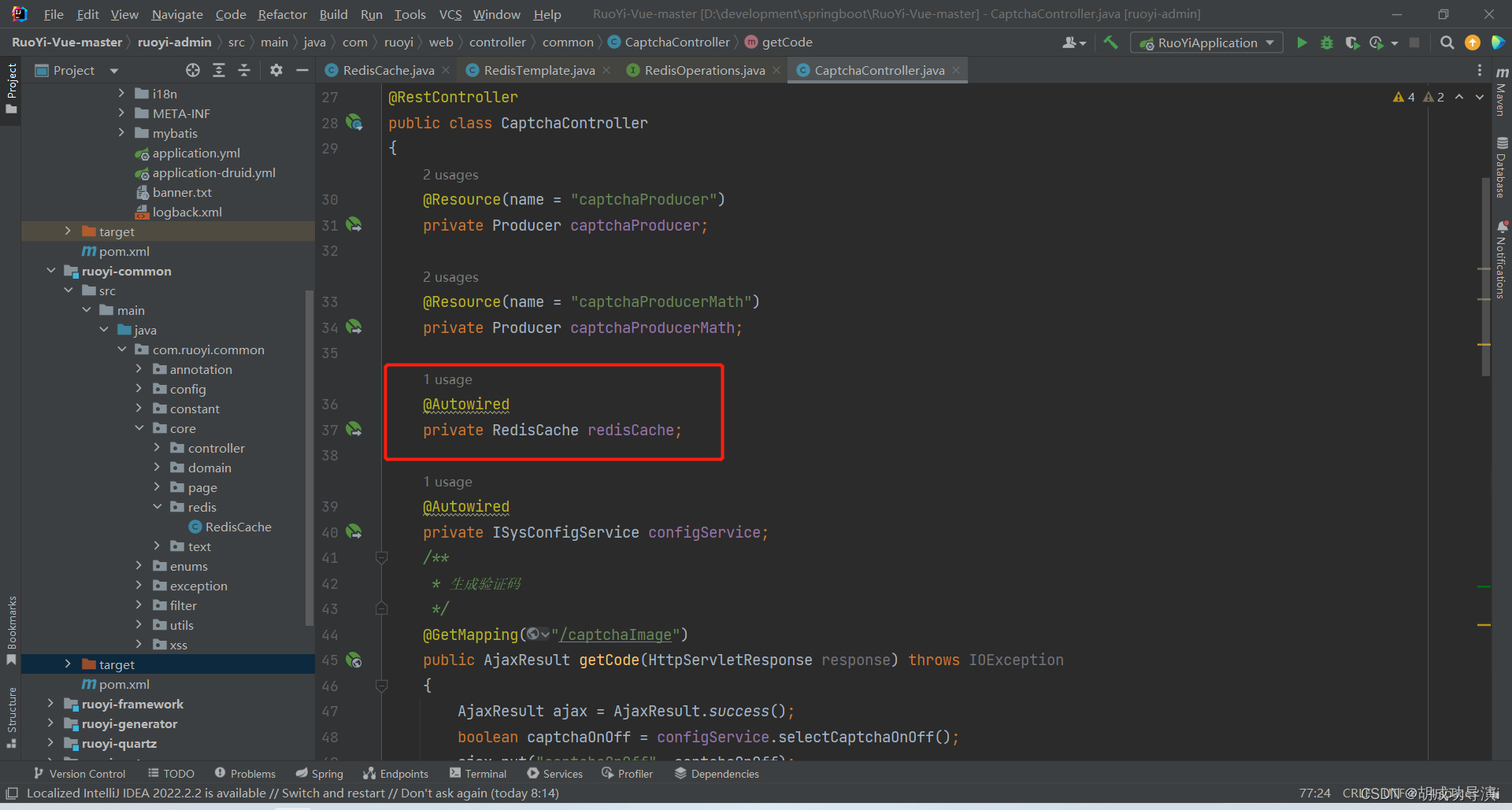Image resolution: width=1512 pixels, height=810 pixels.
Task: Click Select Opened File crosshair in Project panel
Action: 192,70
